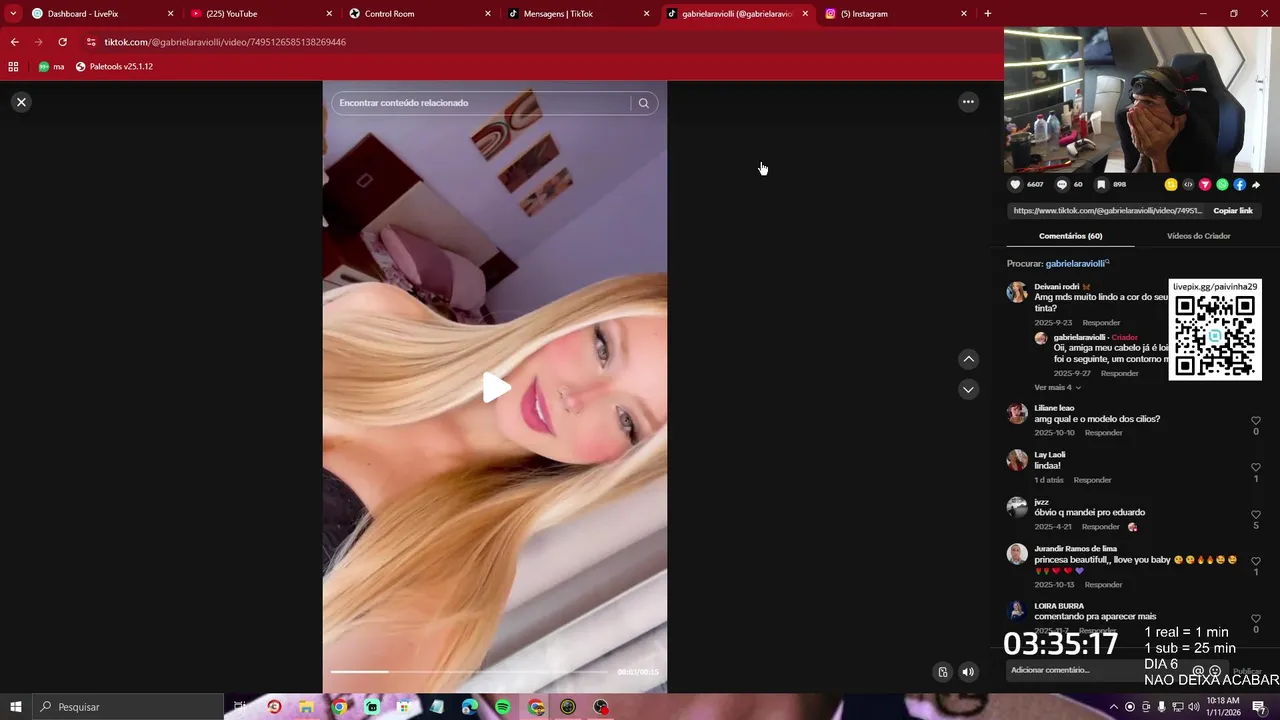Click the embed code share icon
The image size is (1280, 720).
click(1188, 184)
